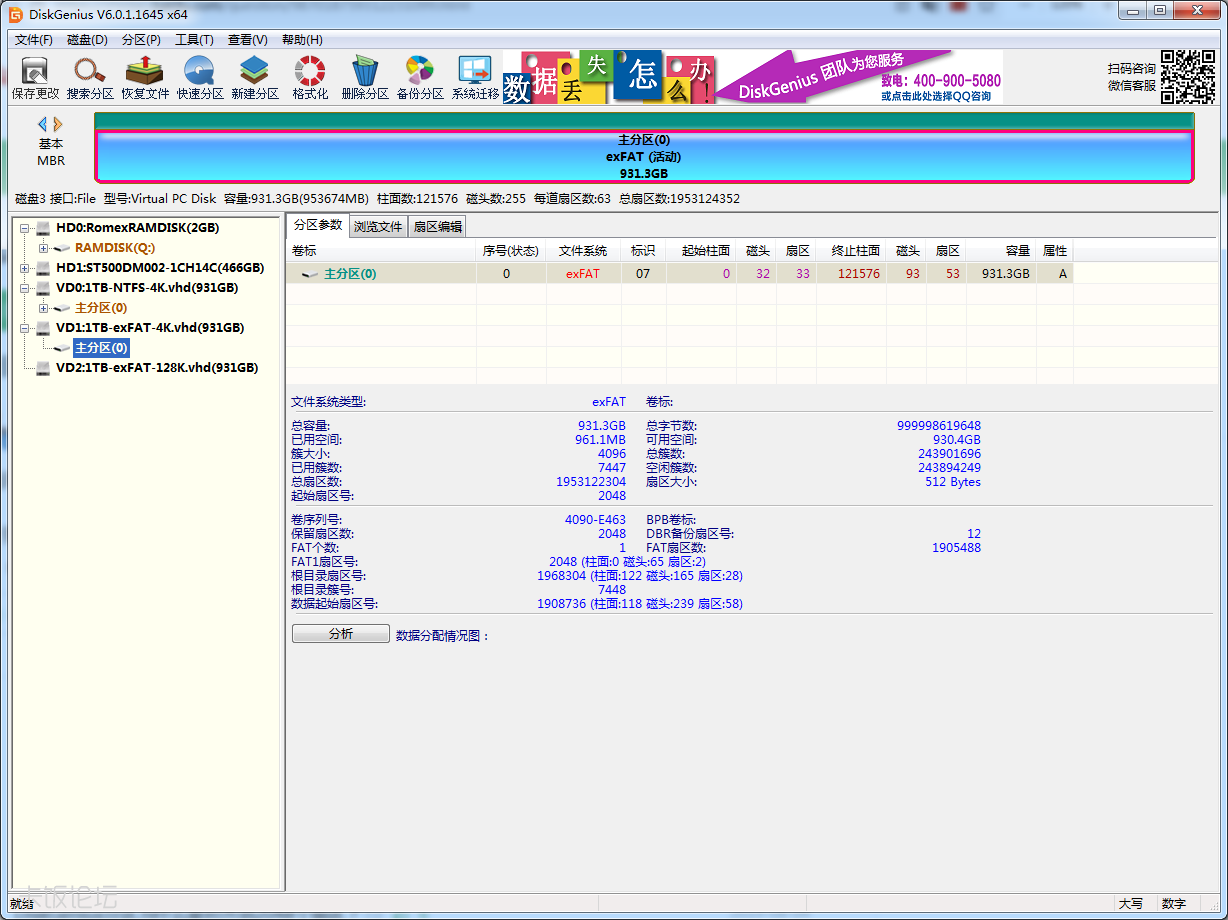The width and height of the screenshot is (1228, 920).
Task: Open the 系统迁移 migration tool
Action: point(473,76)
